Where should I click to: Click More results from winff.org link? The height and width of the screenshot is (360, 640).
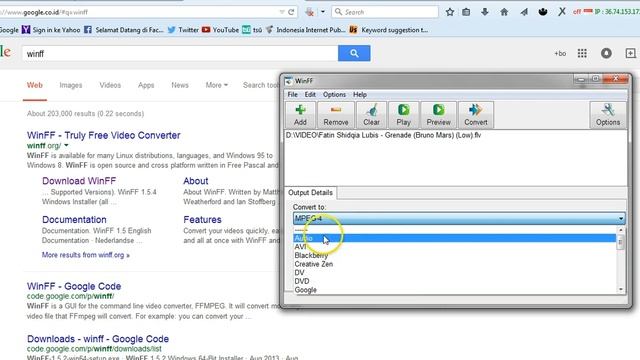86,255
